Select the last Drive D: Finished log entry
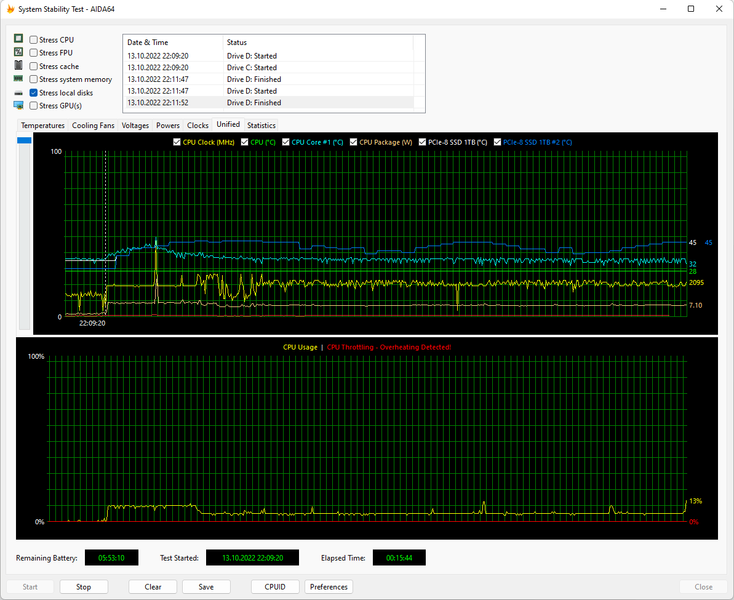Image resolution: width=734 pixels, height=600 pixels. pos(253,102)
